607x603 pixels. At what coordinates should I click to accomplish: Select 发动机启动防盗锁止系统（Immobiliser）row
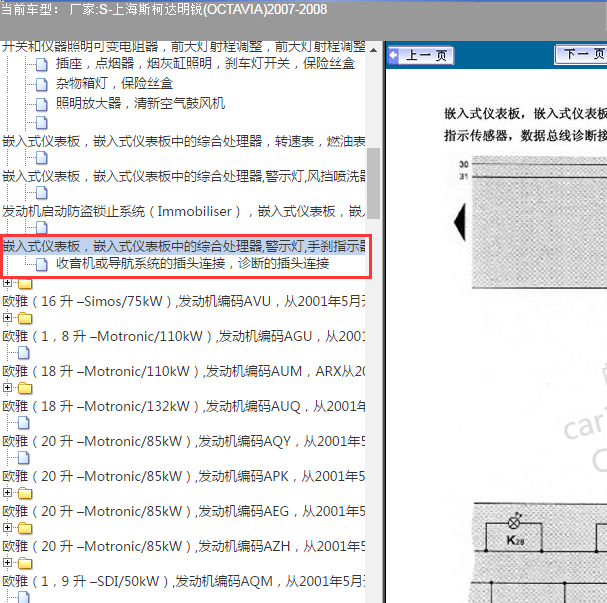[184, 211]
